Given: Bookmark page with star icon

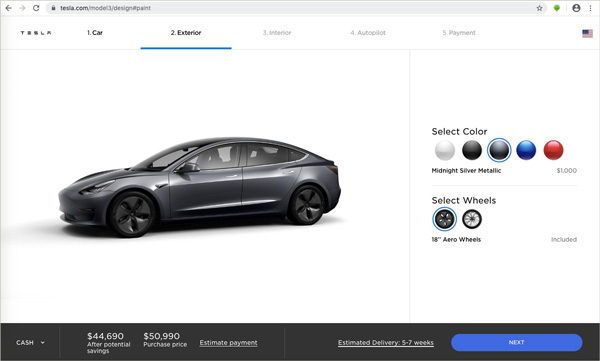Looking at the screenshot, I should [x=539, y=8].
